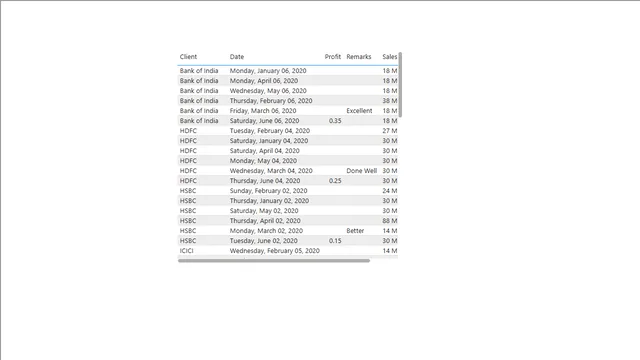Click the 'Done Well' remarks cell
The width and height of the screenshot is (640, 360).
click(x=362, y=171)
